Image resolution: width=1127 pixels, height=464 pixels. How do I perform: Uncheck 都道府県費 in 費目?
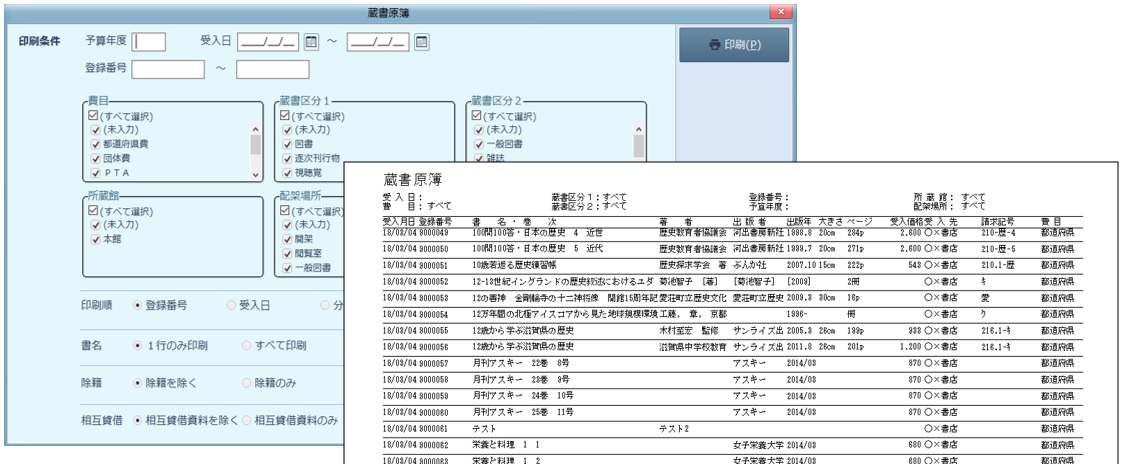pyautogui.click(x=95, y=144)
